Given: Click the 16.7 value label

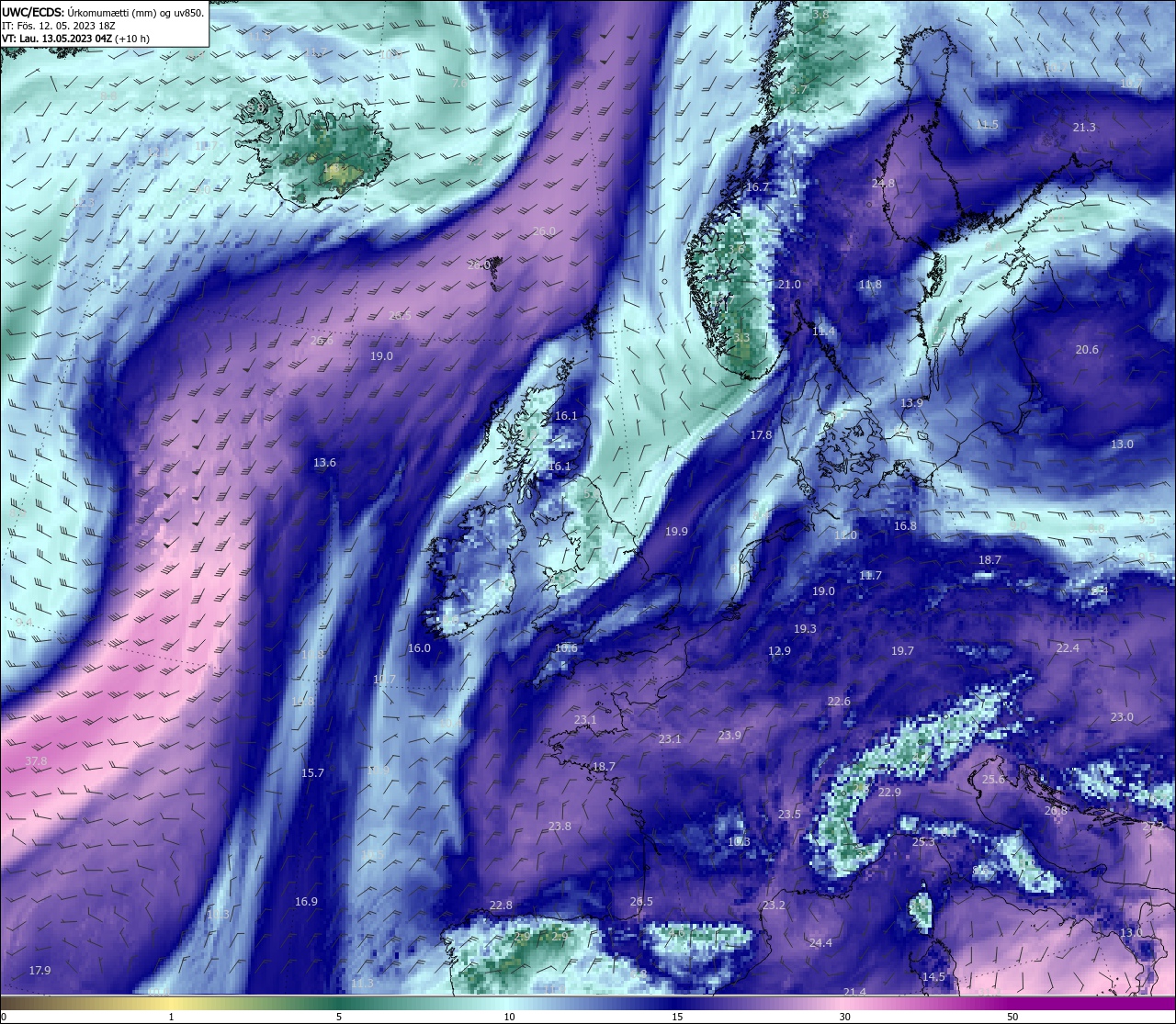Looking at the screenshot, I should pos(757,186).
